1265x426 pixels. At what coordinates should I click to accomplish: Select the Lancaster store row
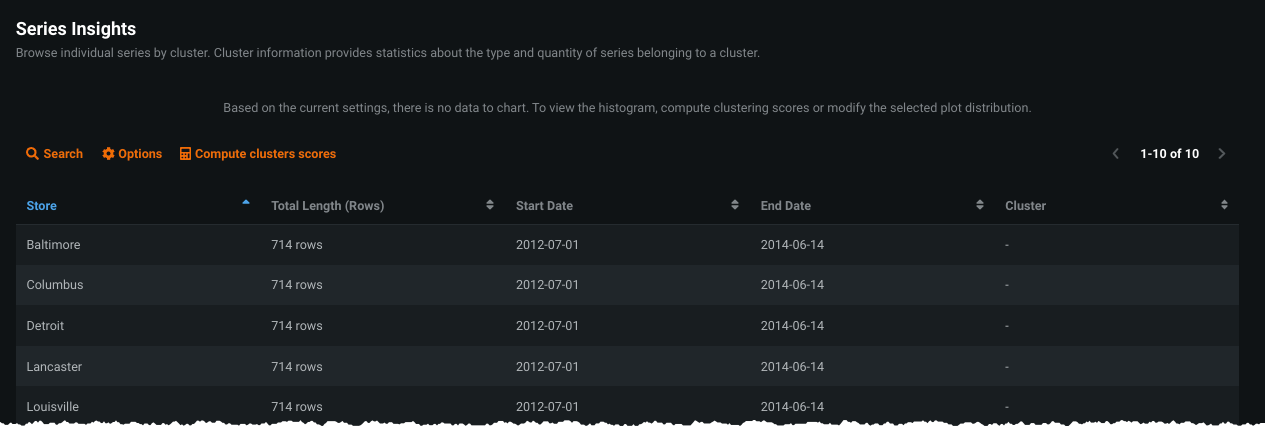[55, 367]
